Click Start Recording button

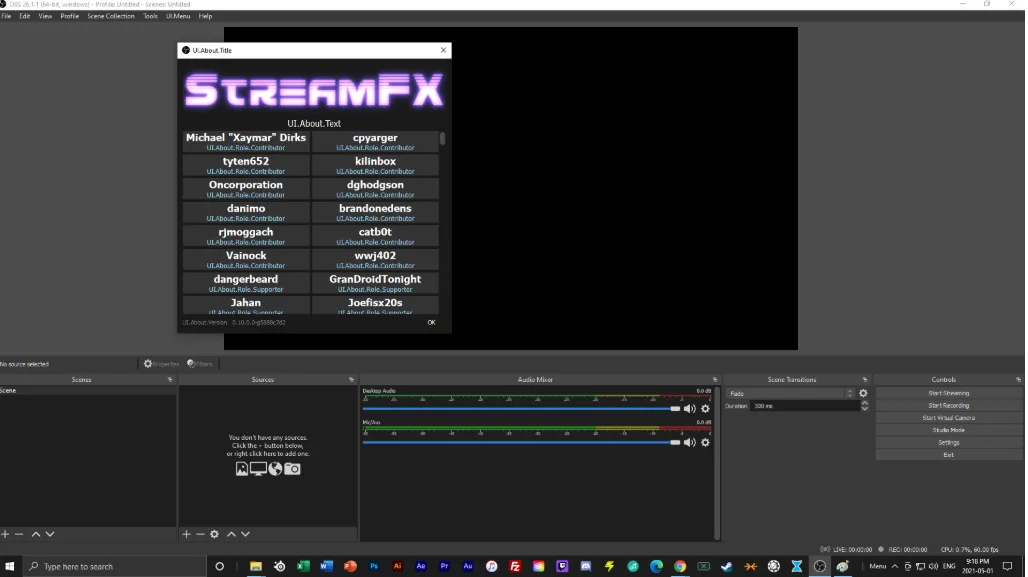(949, 406)
